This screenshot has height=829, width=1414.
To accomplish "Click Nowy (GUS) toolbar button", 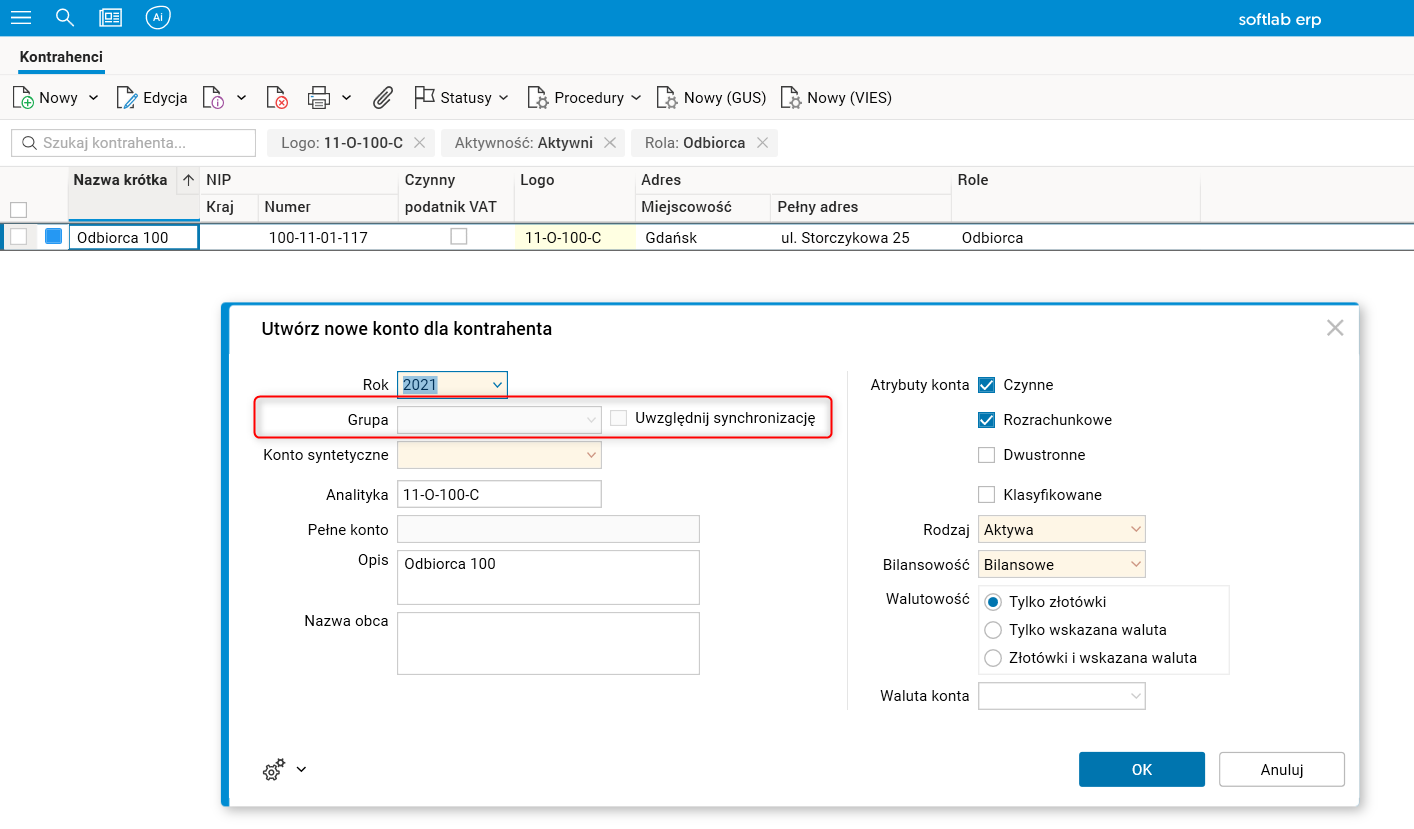I will click(711, 98).
